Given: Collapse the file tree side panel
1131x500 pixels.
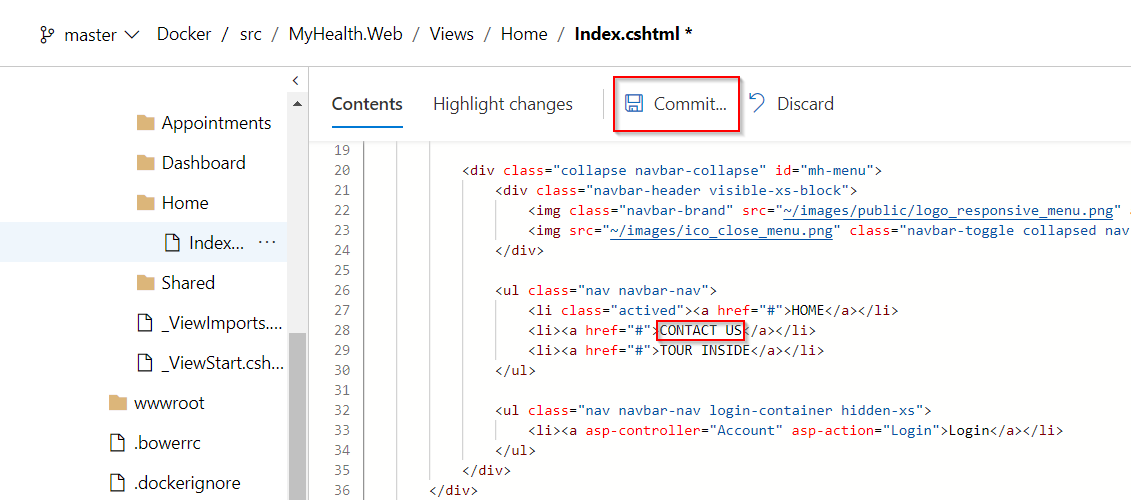Looking at the screenshot, I should (x=295, y=79).
